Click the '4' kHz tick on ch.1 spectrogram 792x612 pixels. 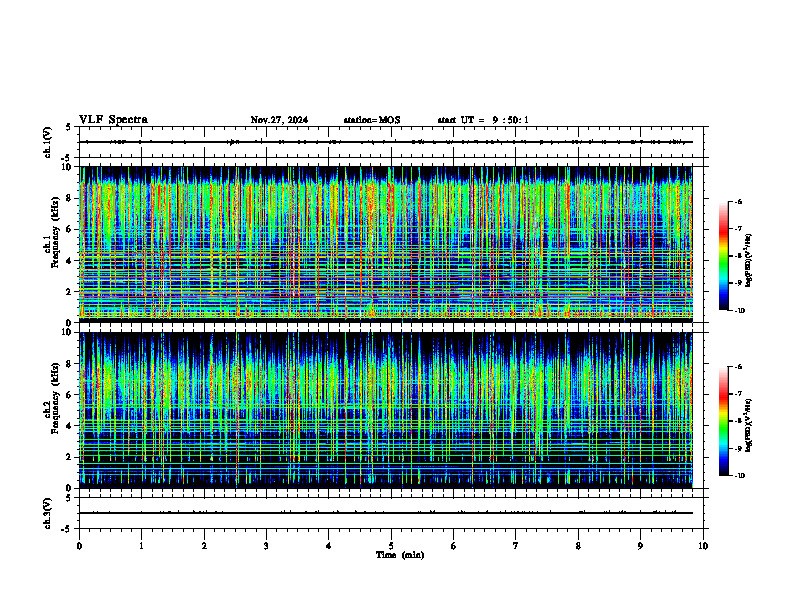click(71, 261)
